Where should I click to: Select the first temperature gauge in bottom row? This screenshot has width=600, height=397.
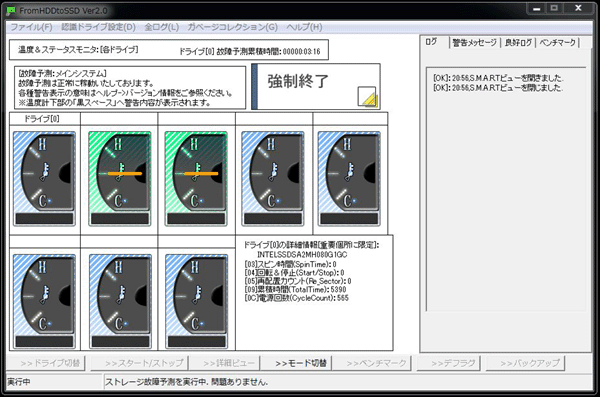point(44,302)
